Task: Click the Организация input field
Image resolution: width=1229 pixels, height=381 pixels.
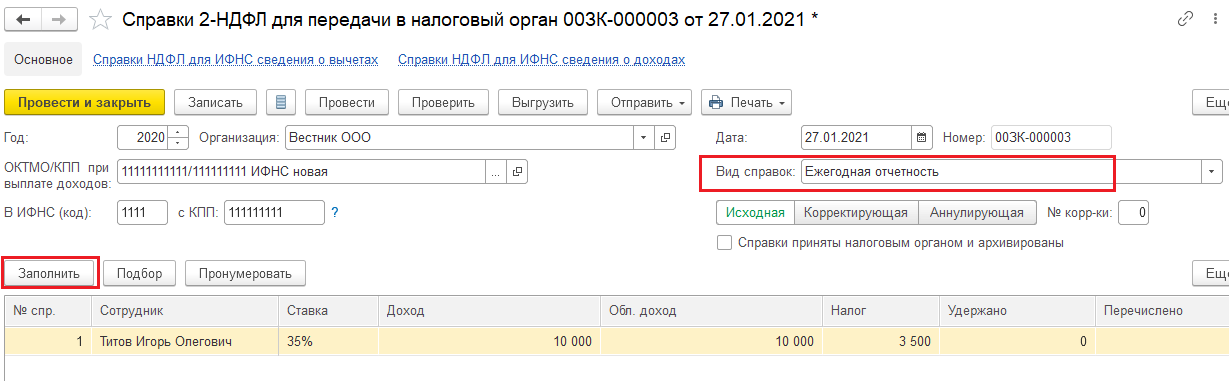Action: pyautogui.click(x=459, y=137)
